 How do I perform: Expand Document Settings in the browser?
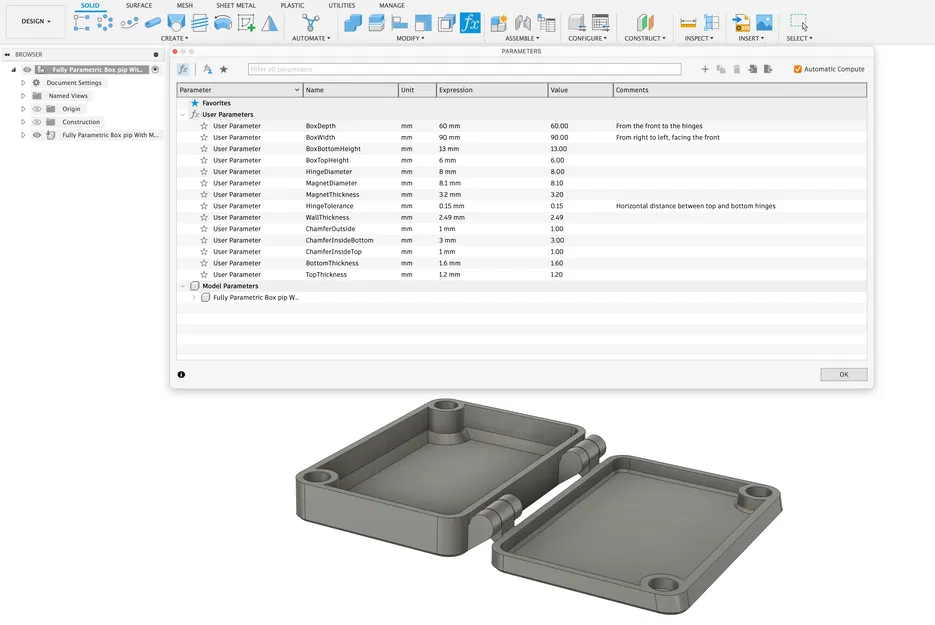coord(23,83)
